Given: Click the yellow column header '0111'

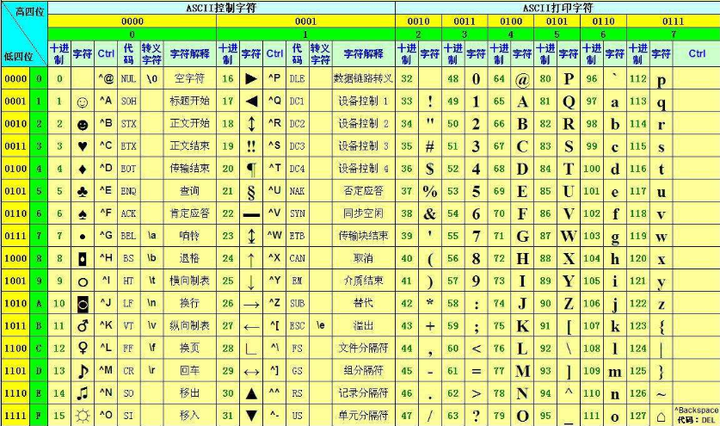Looking at the screenshot, I should (673, 21).
